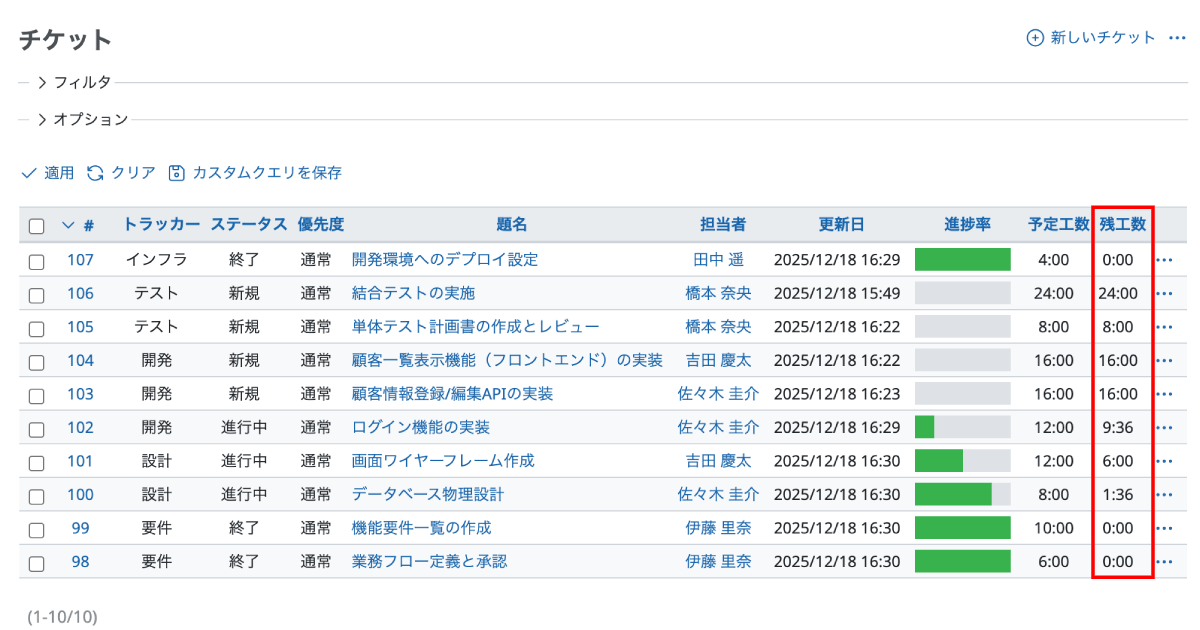Open actions menu for ticket 106 row
This screenshot has height=630, width=1200.
pyautogui.click(x=1164, y=294)
